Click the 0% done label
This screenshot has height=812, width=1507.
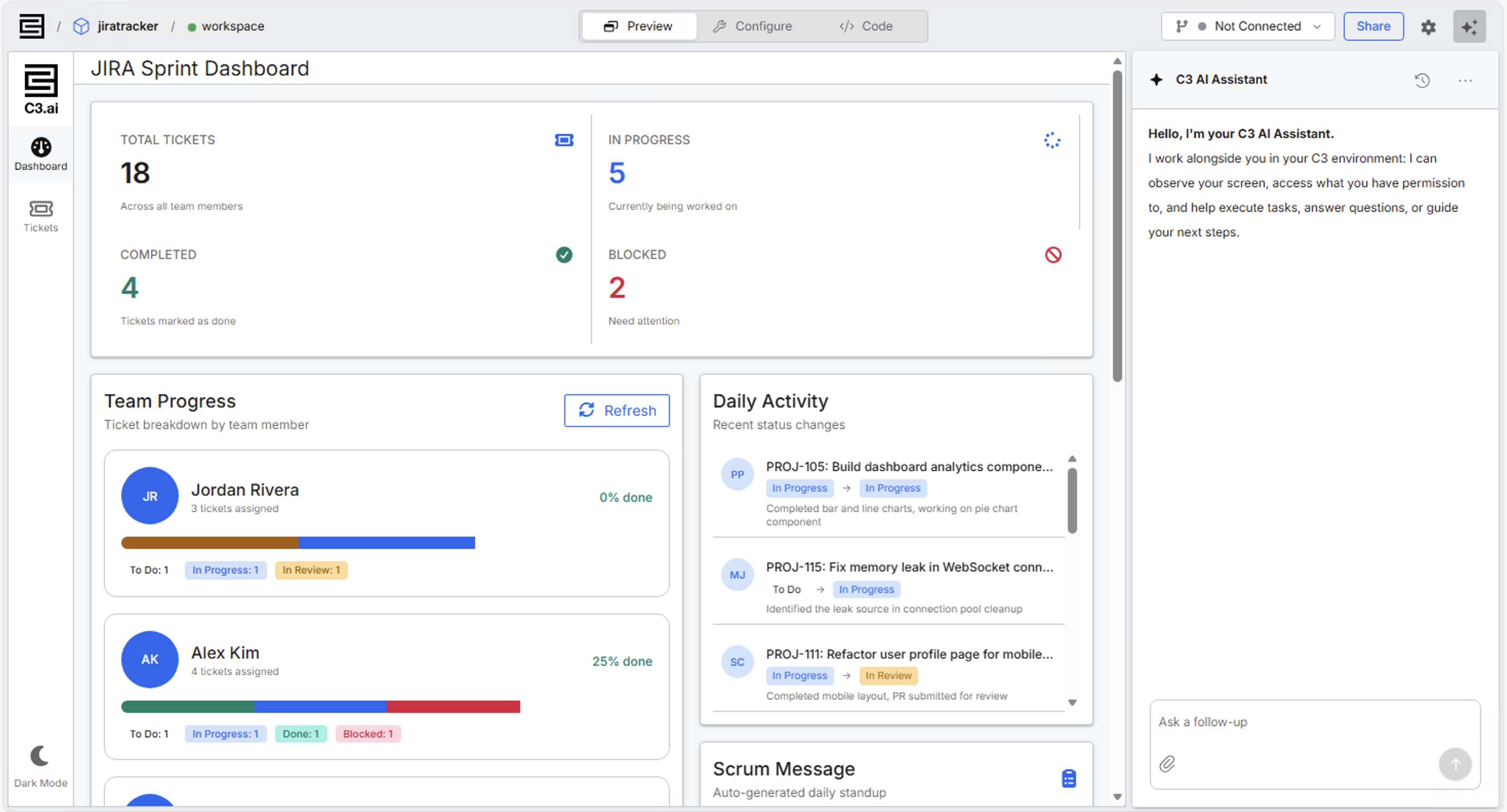(x=625, y=497)
